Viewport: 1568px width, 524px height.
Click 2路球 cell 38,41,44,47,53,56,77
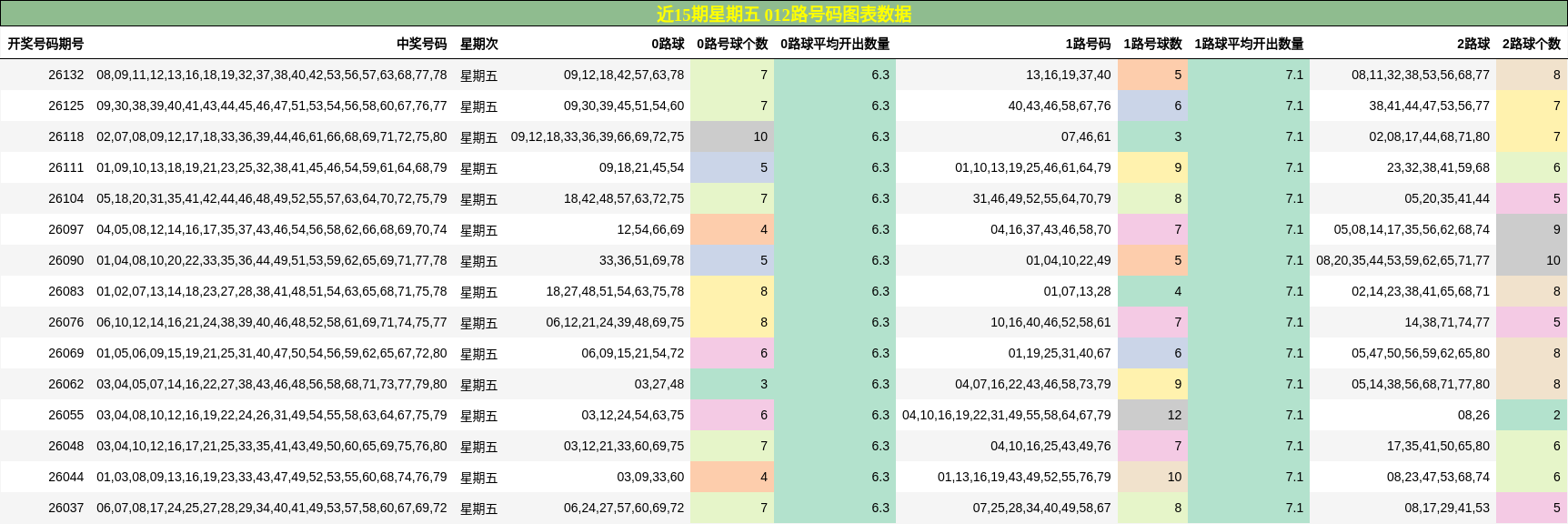point(1430,106)
